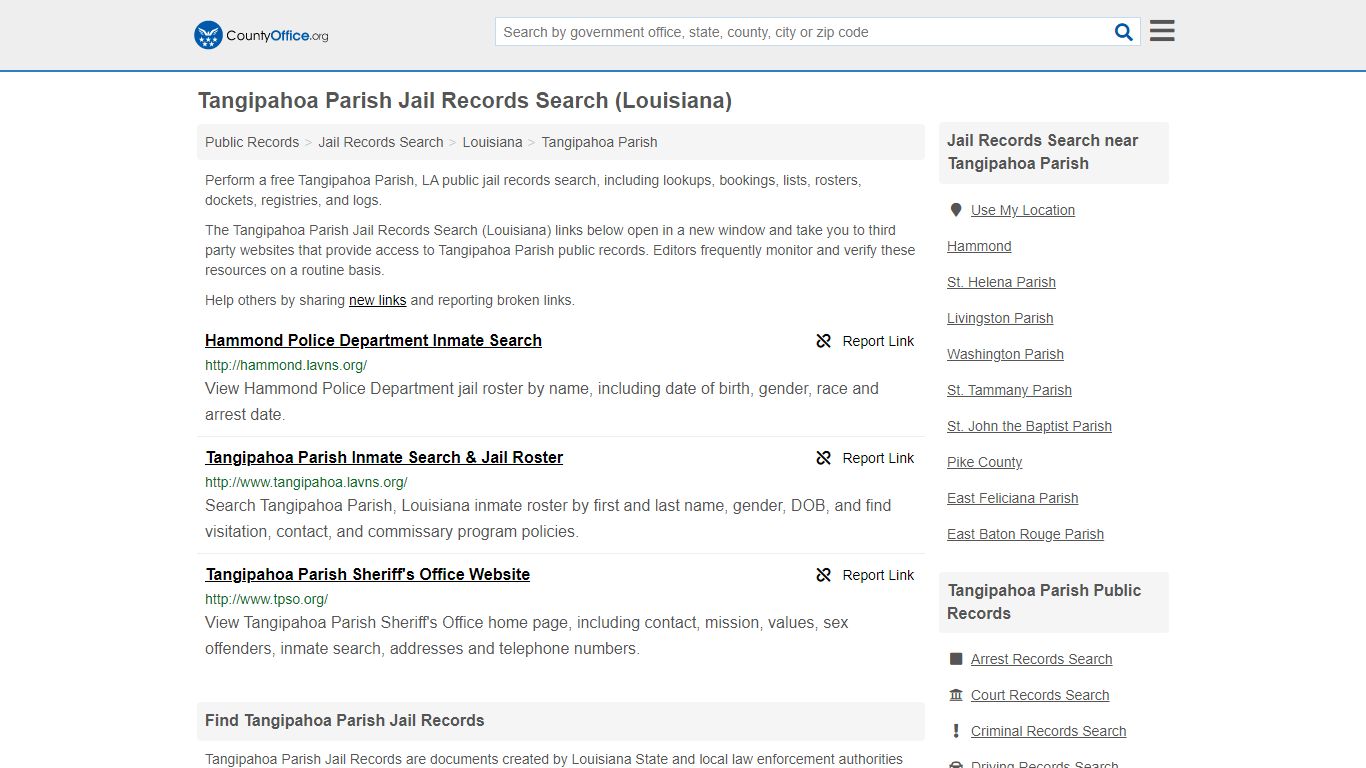Visit http://www.tangipahoa.lavns.org/ URL

[x=306, y=482]
